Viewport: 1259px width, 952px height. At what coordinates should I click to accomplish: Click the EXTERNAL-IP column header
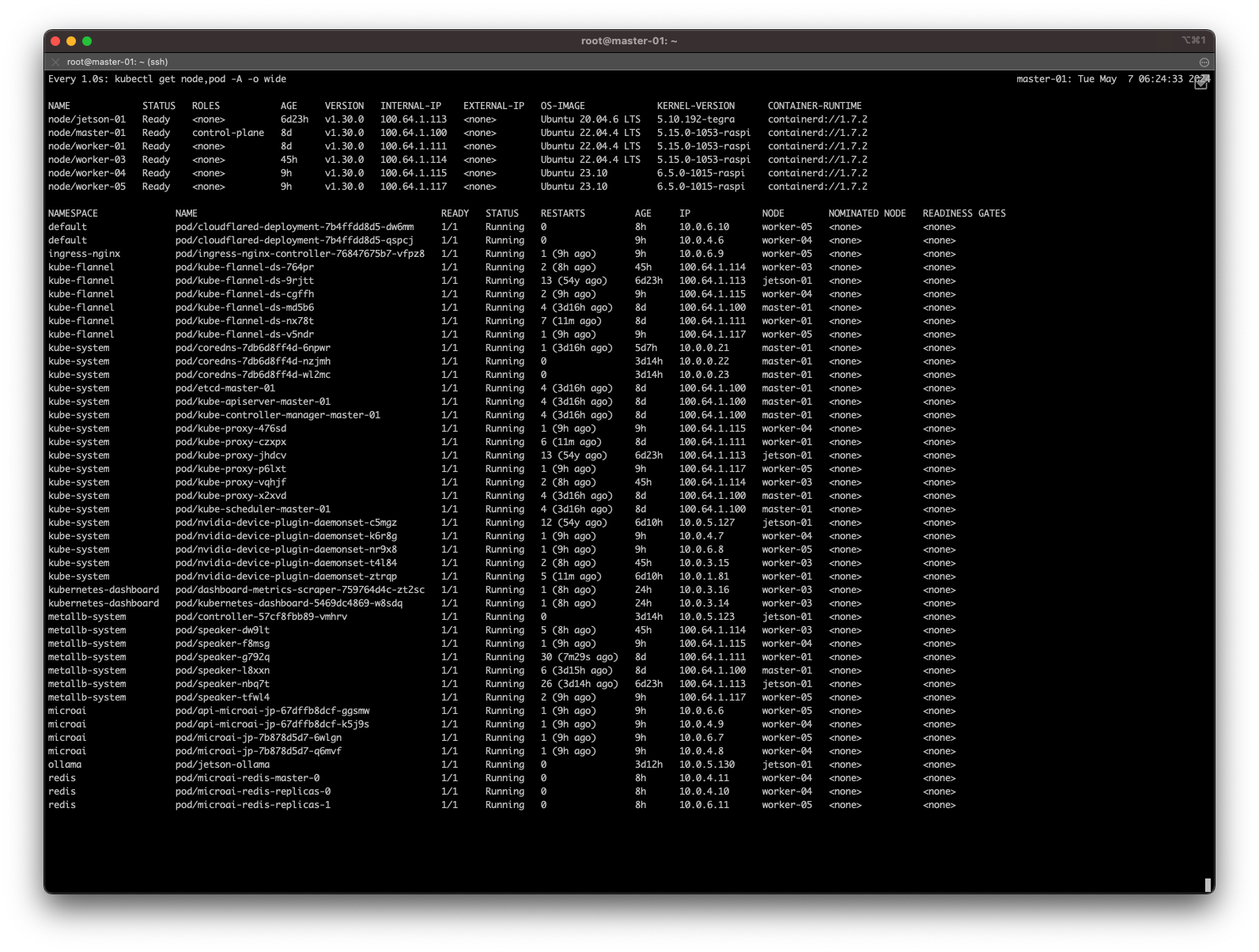(x=494, y=106)
